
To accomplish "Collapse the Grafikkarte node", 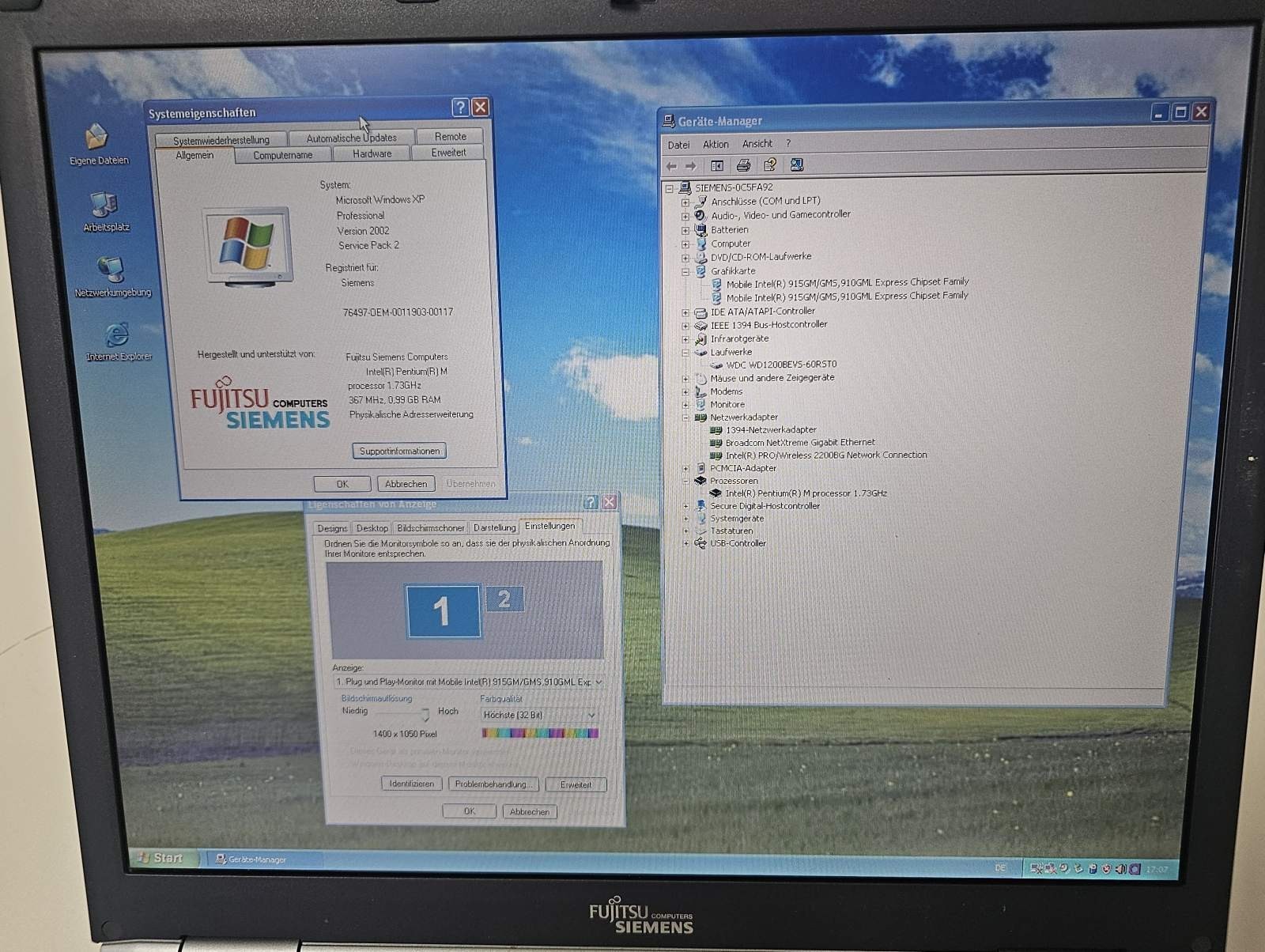I will click(685, 271).
